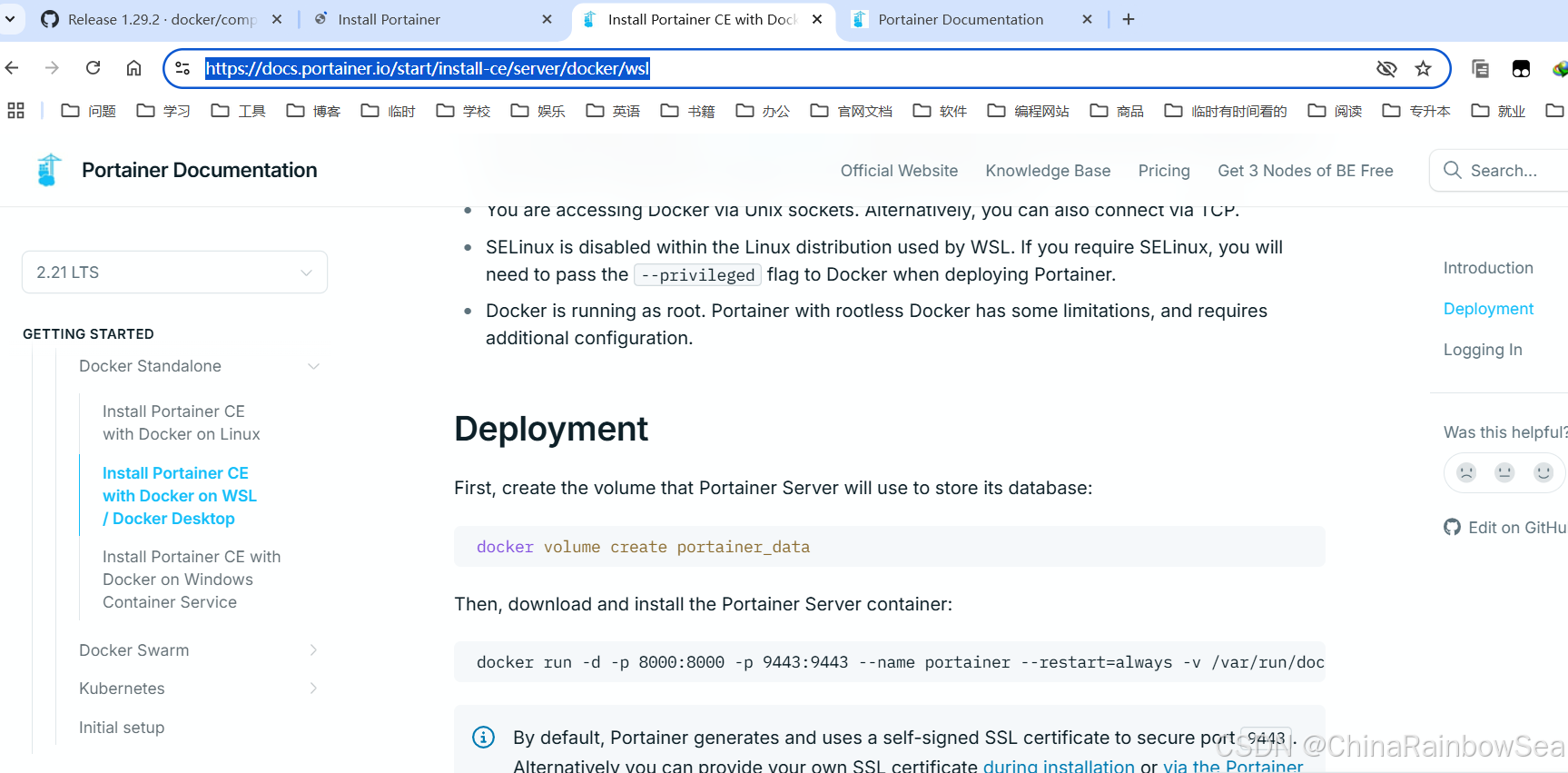
Task: Open site information icon in address bar
Action: pos(182,68)
